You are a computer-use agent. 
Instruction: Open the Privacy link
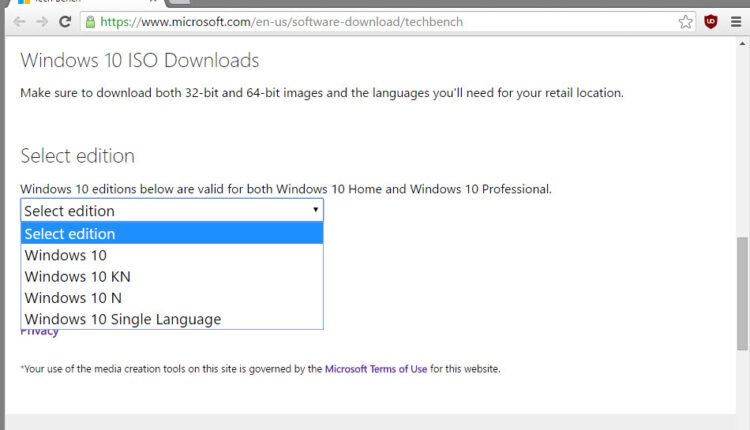tap(39, 332)
